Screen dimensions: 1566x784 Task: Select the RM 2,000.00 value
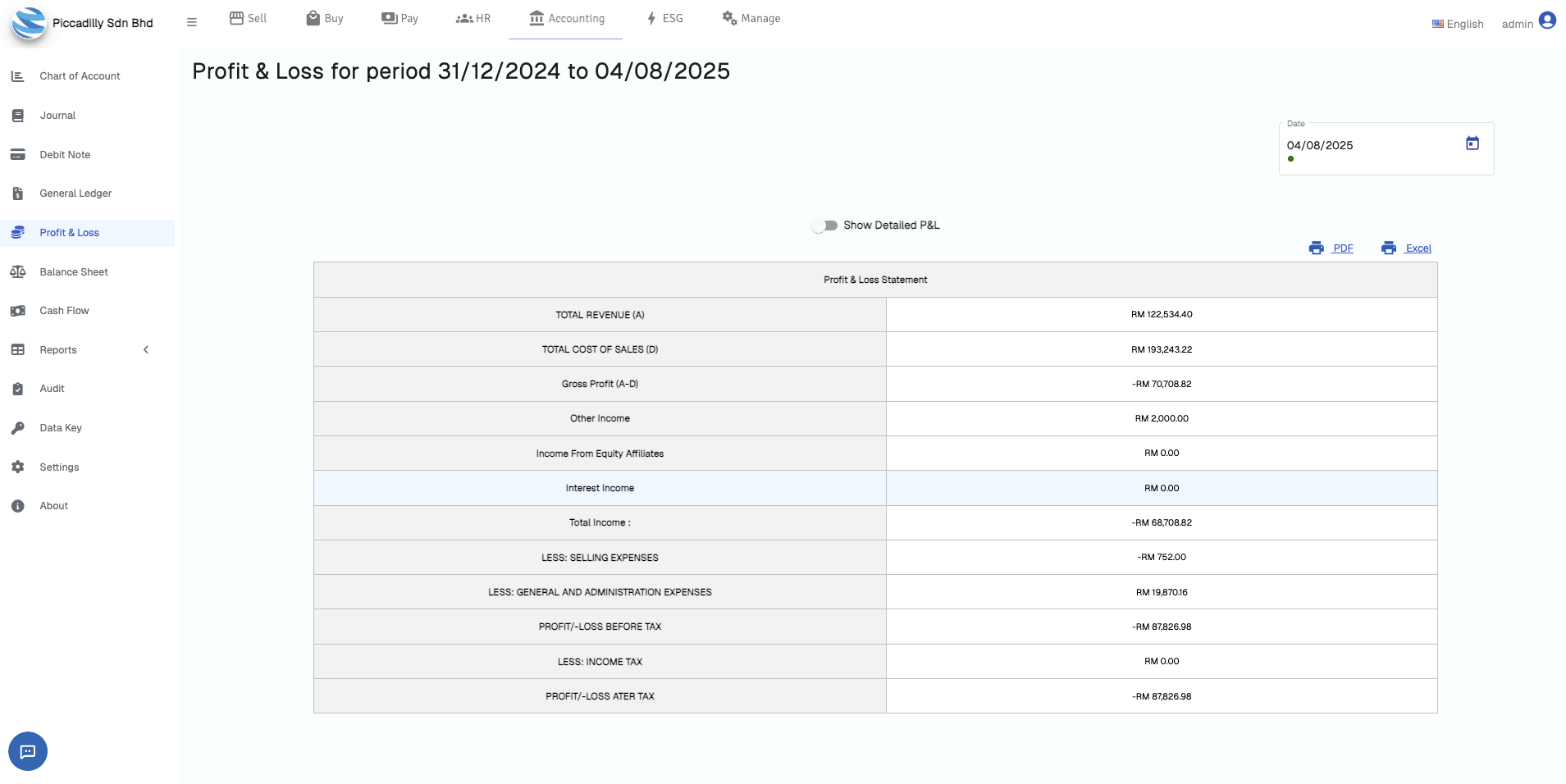1162,418
